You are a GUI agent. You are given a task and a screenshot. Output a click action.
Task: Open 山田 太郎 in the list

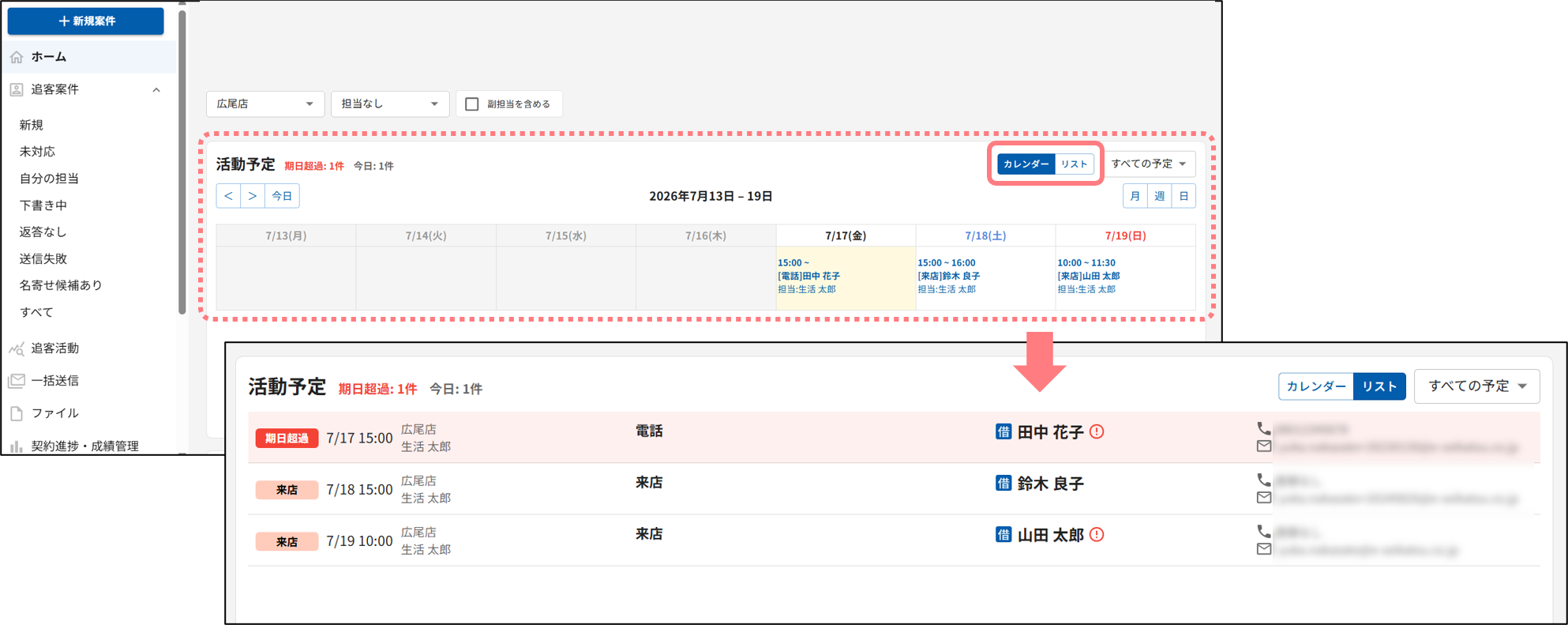click(x=1050, y=535)
